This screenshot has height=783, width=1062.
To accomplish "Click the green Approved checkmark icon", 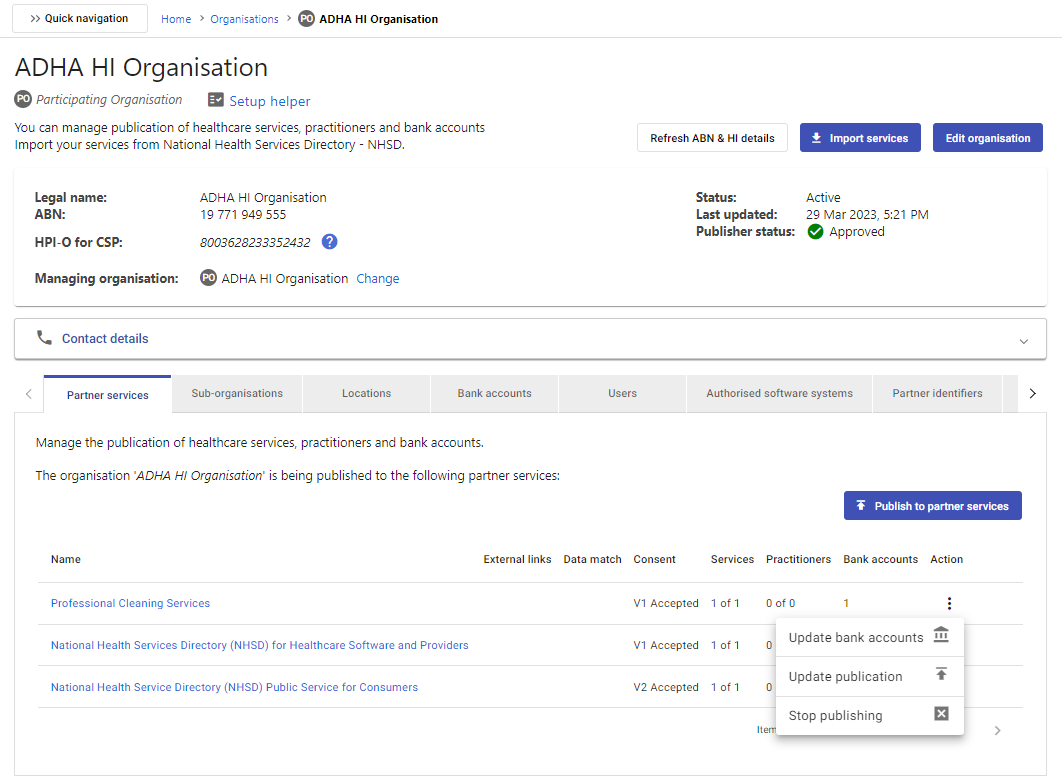I will click(815, 232).
